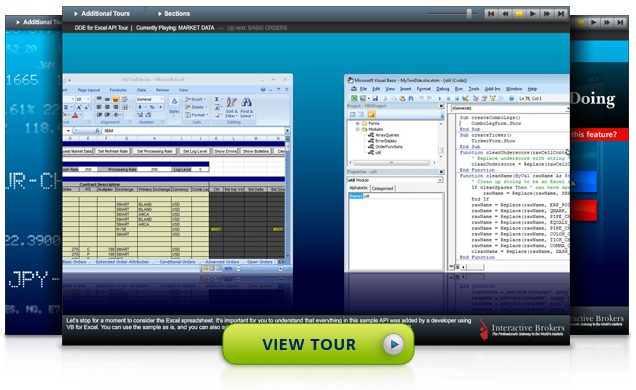Click Show Errors button in spreadsheet

tap(225, 151)
